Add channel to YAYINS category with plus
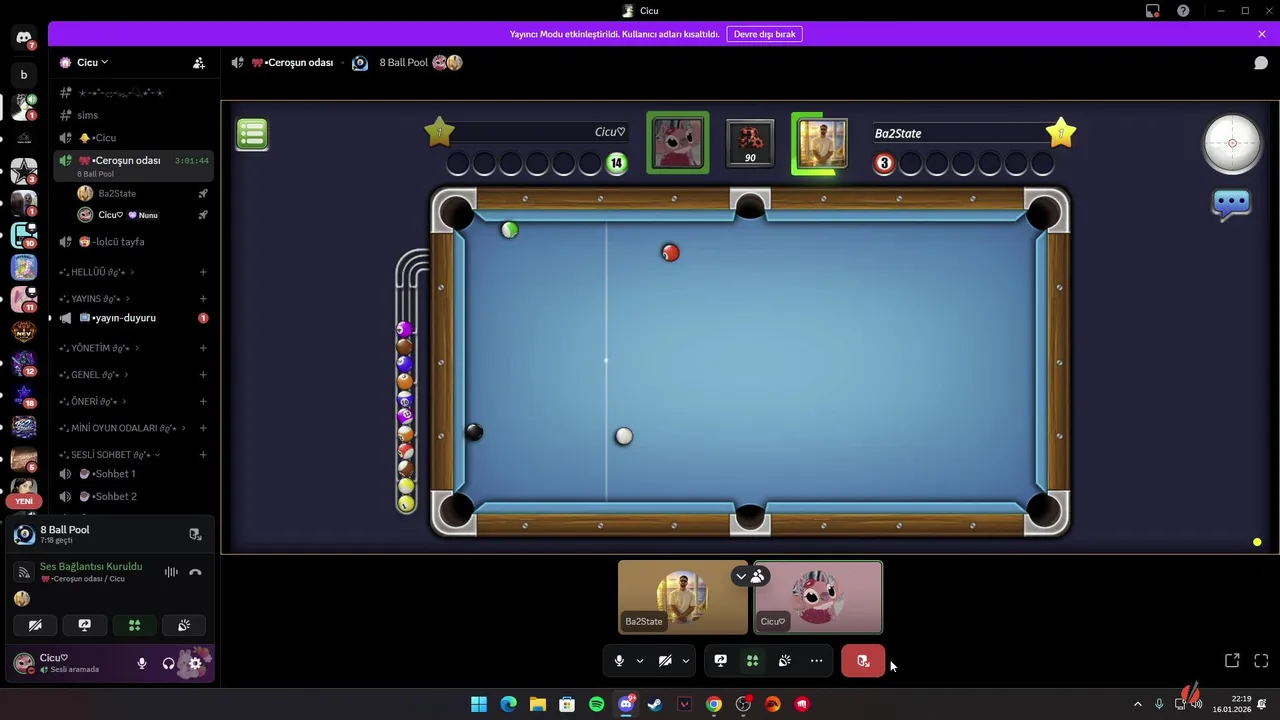Viewport: 1280px width, 720px height. [x=203, y=299]
